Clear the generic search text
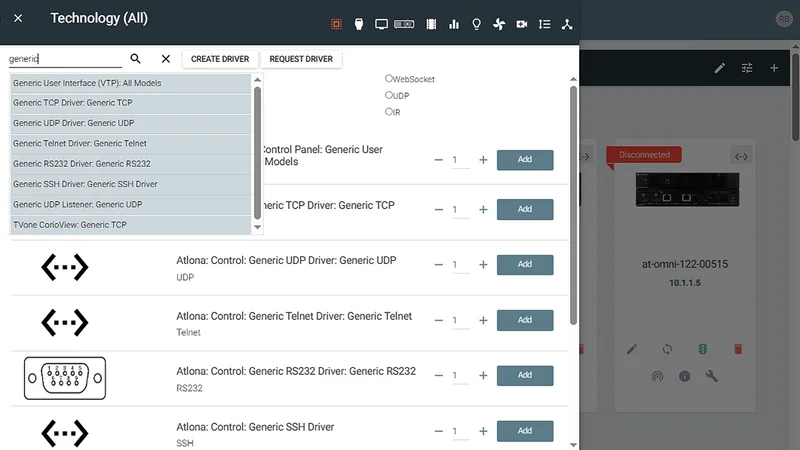 pyautogui.click(x=166, y=59)
